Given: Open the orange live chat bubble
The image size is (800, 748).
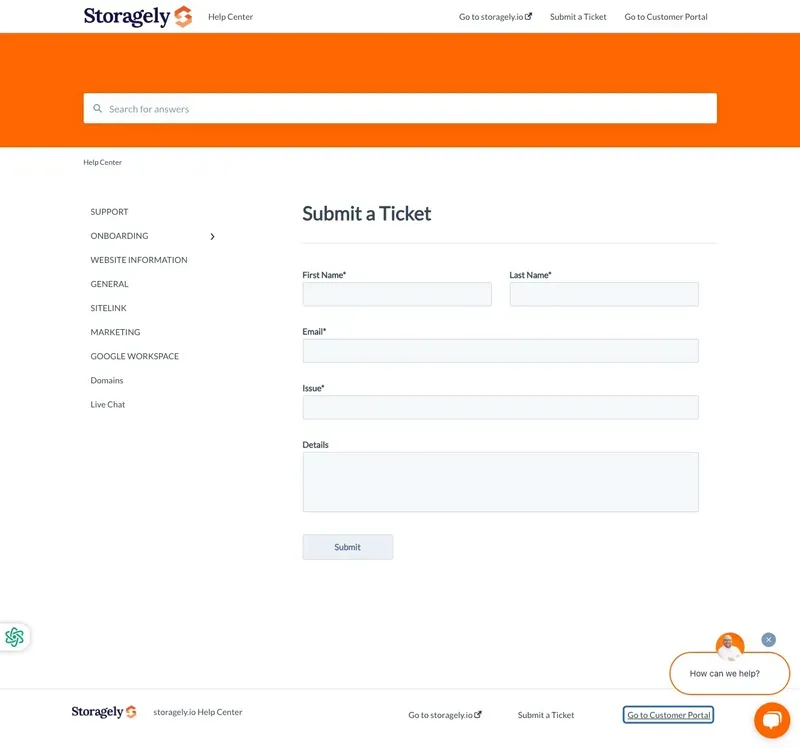Looking at the screenshot, I should tap(772, 720).
